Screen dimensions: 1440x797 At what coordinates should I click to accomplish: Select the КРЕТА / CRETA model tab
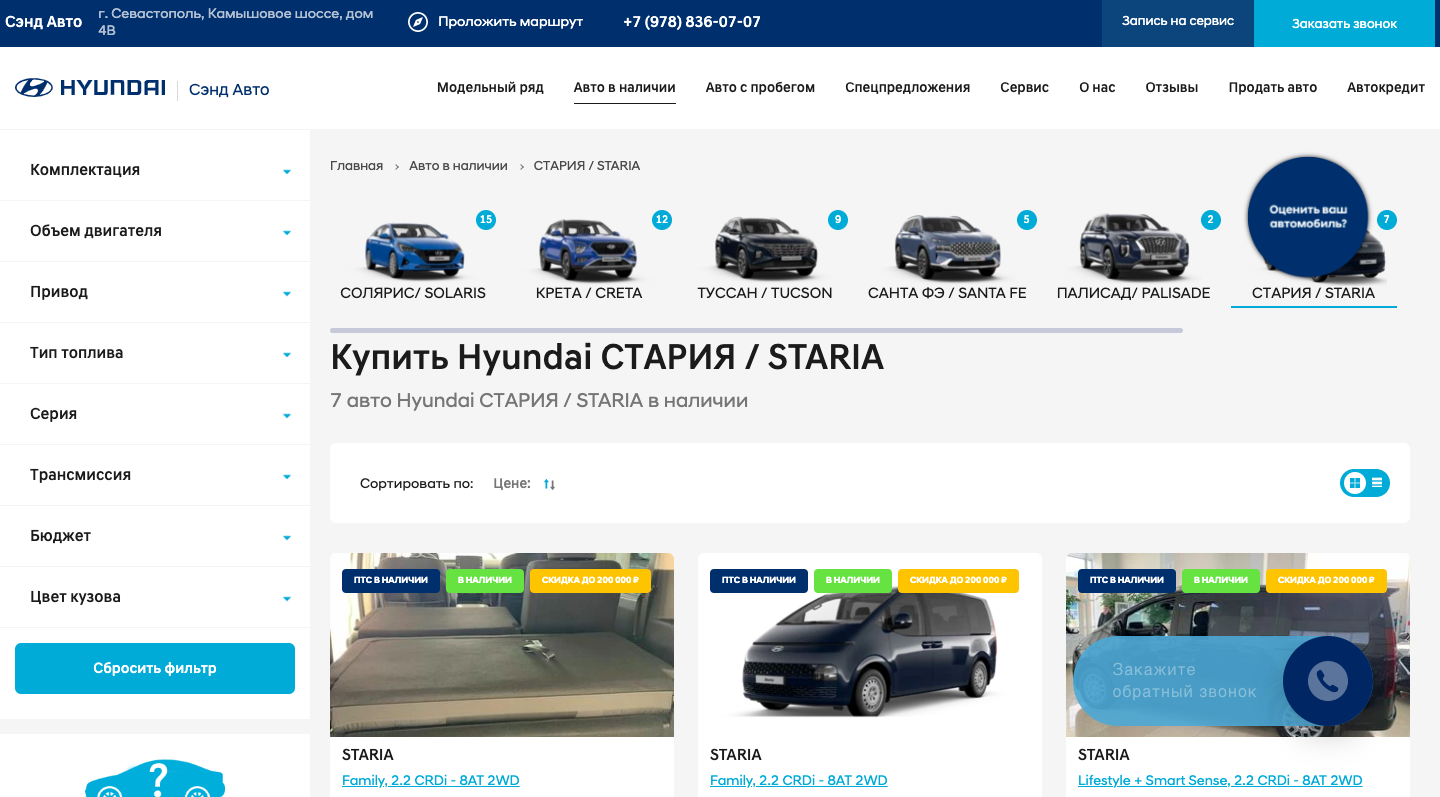point(589,257)
